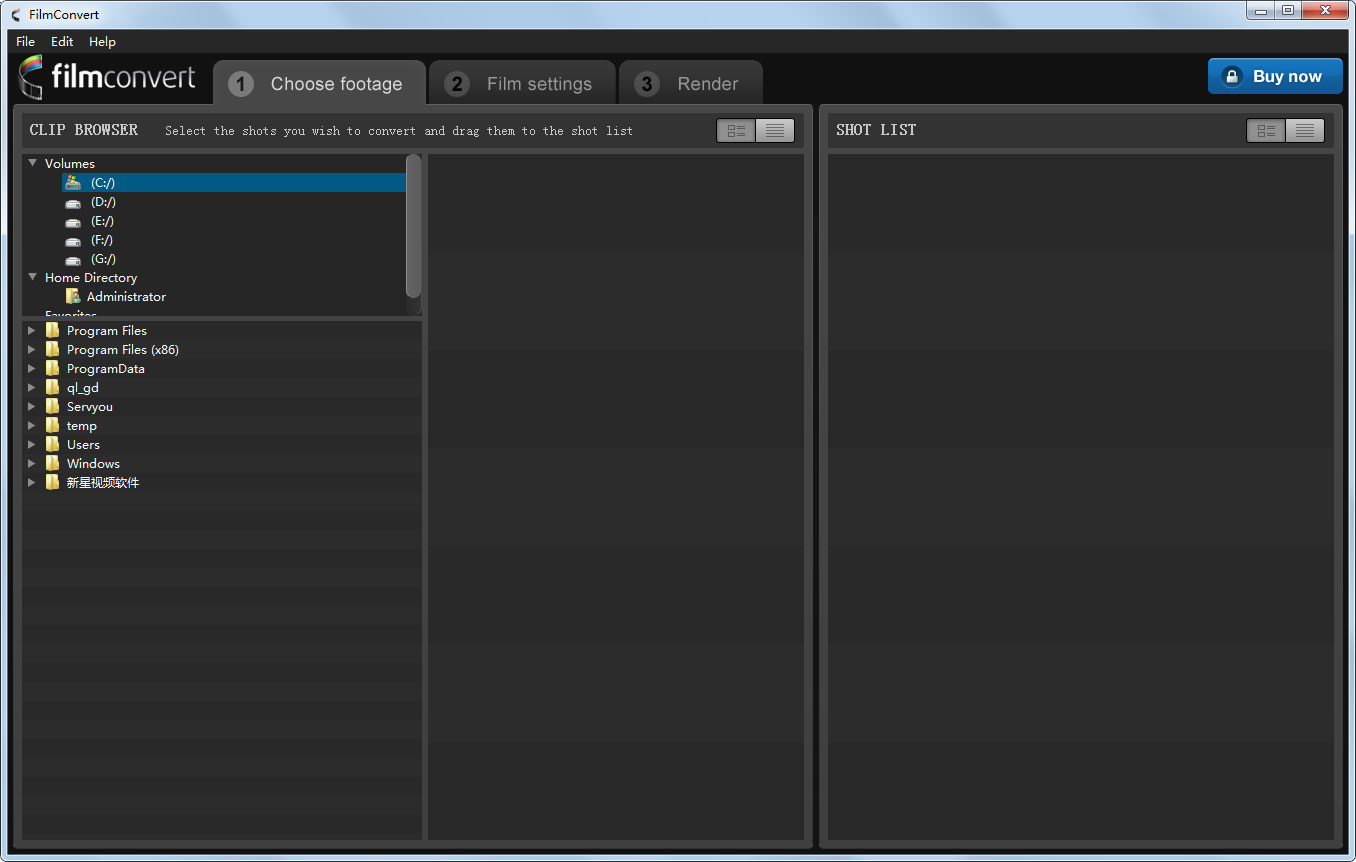Switch Clip Browser to thumbnail view
The image size is (1356, 862).
pos(736,130)
